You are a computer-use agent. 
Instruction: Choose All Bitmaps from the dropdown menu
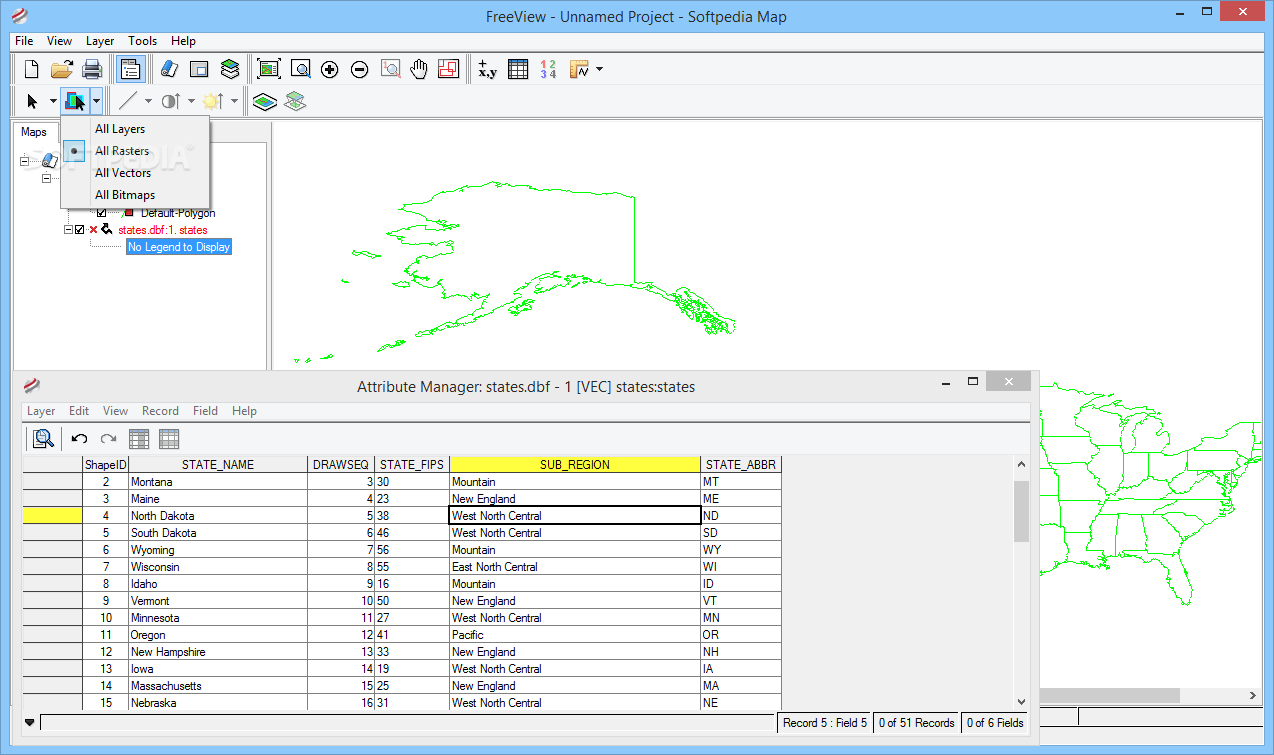125,195
